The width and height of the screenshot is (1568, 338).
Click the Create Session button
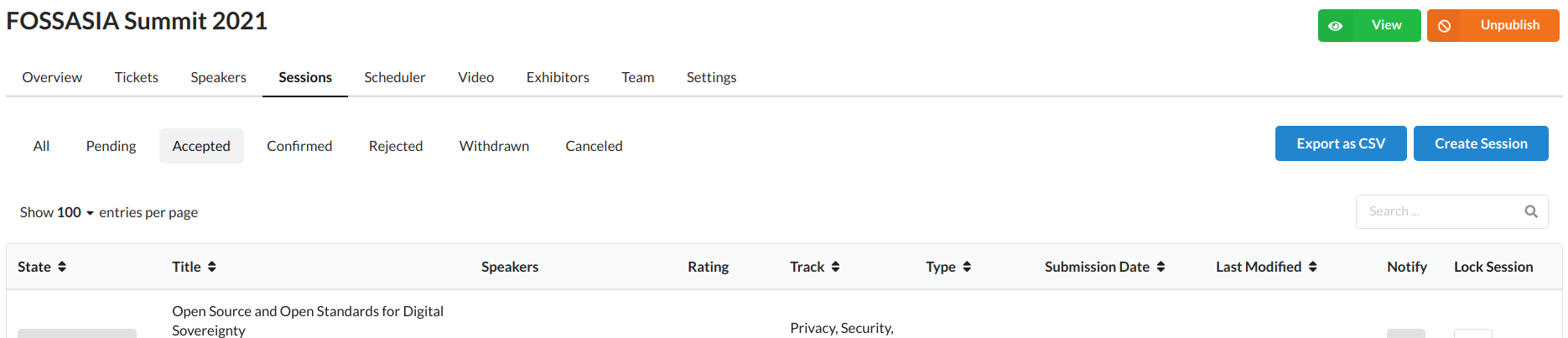click(x=1481, y=143)
